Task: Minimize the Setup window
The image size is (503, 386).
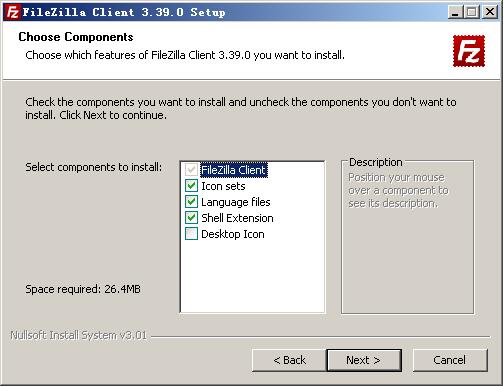Action: pos(455,12)
